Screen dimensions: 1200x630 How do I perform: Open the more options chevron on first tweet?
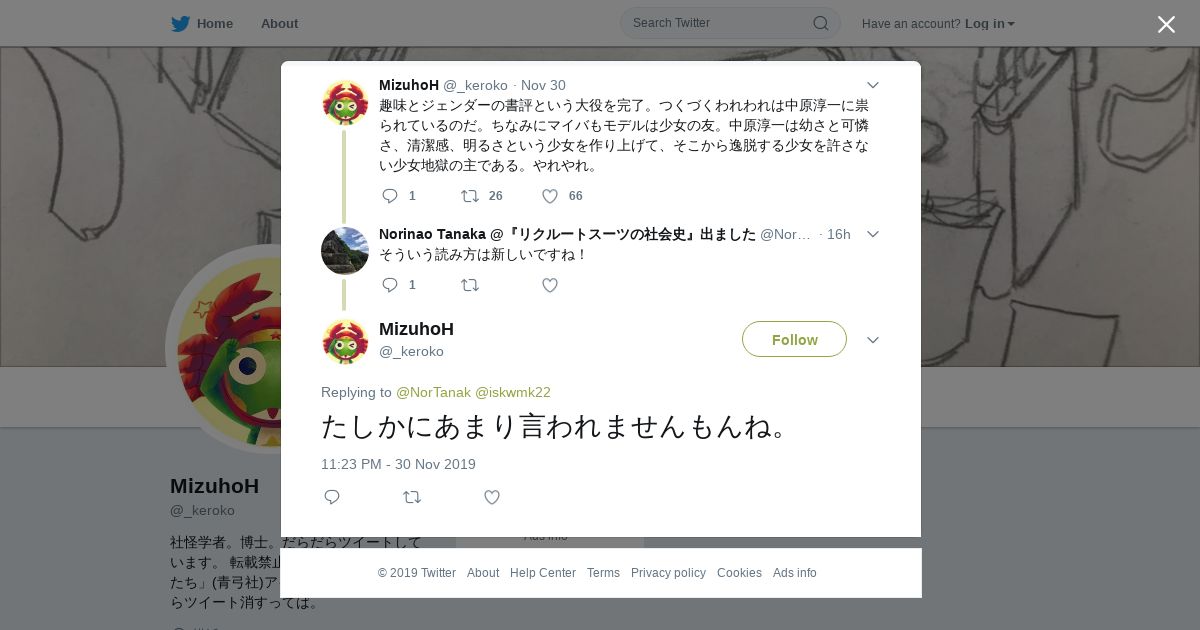tap(873, 85)
